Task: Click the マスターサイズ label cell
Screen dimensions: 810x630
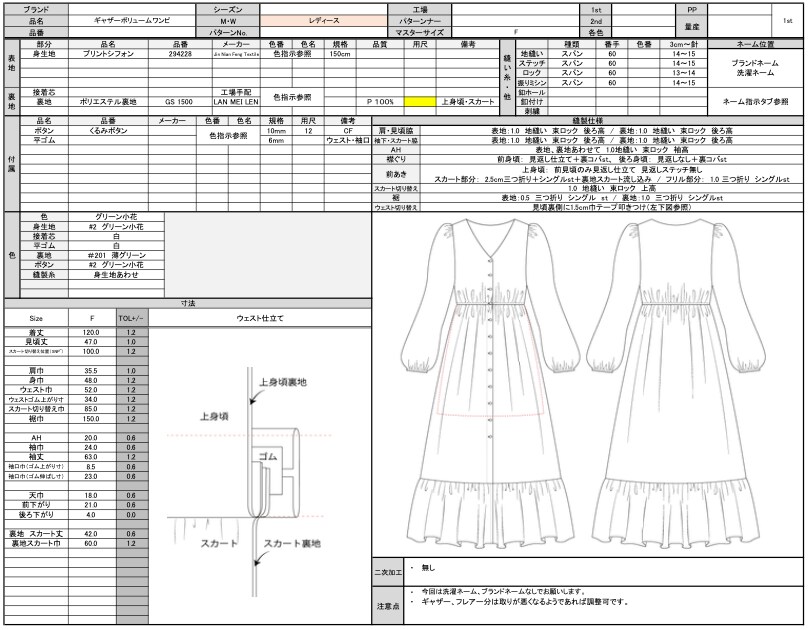Action: (419, 32)
